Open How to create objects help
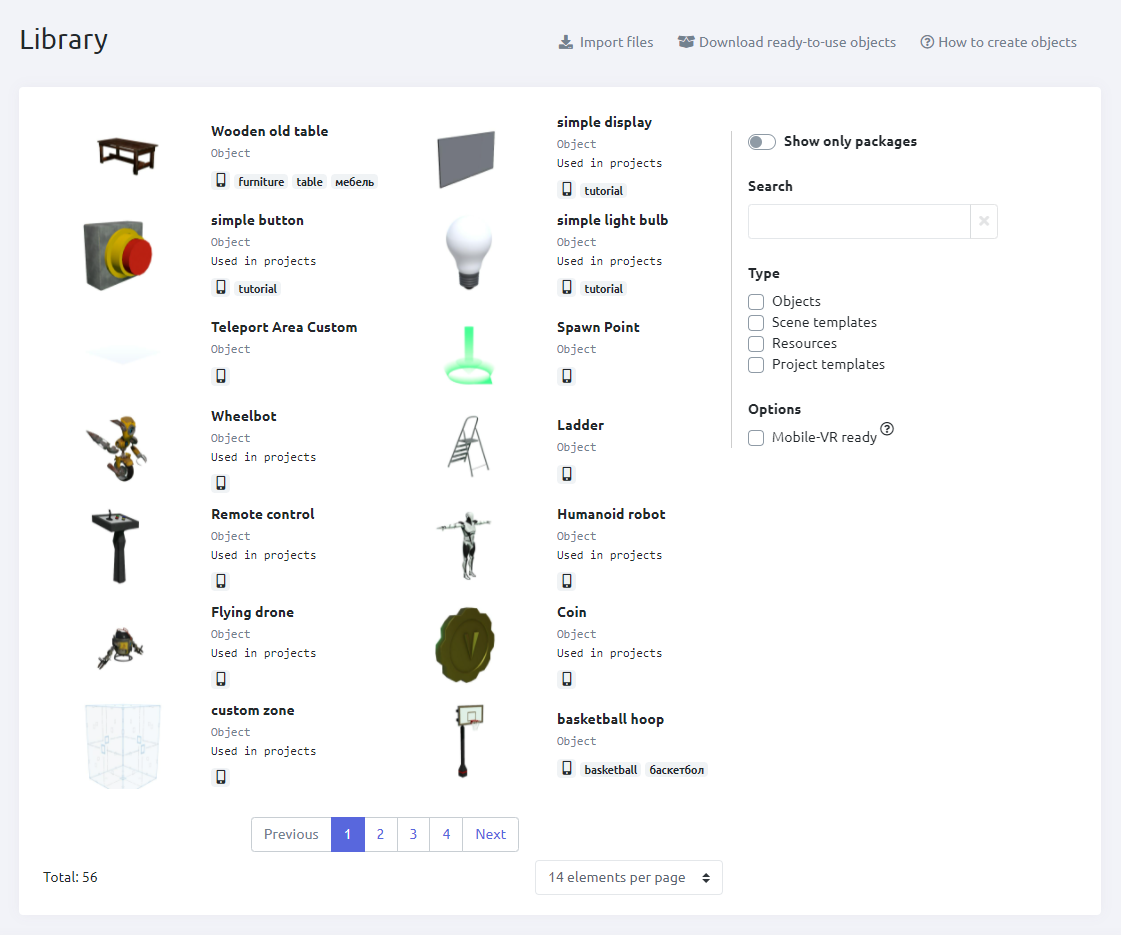 tap(998, 42)
